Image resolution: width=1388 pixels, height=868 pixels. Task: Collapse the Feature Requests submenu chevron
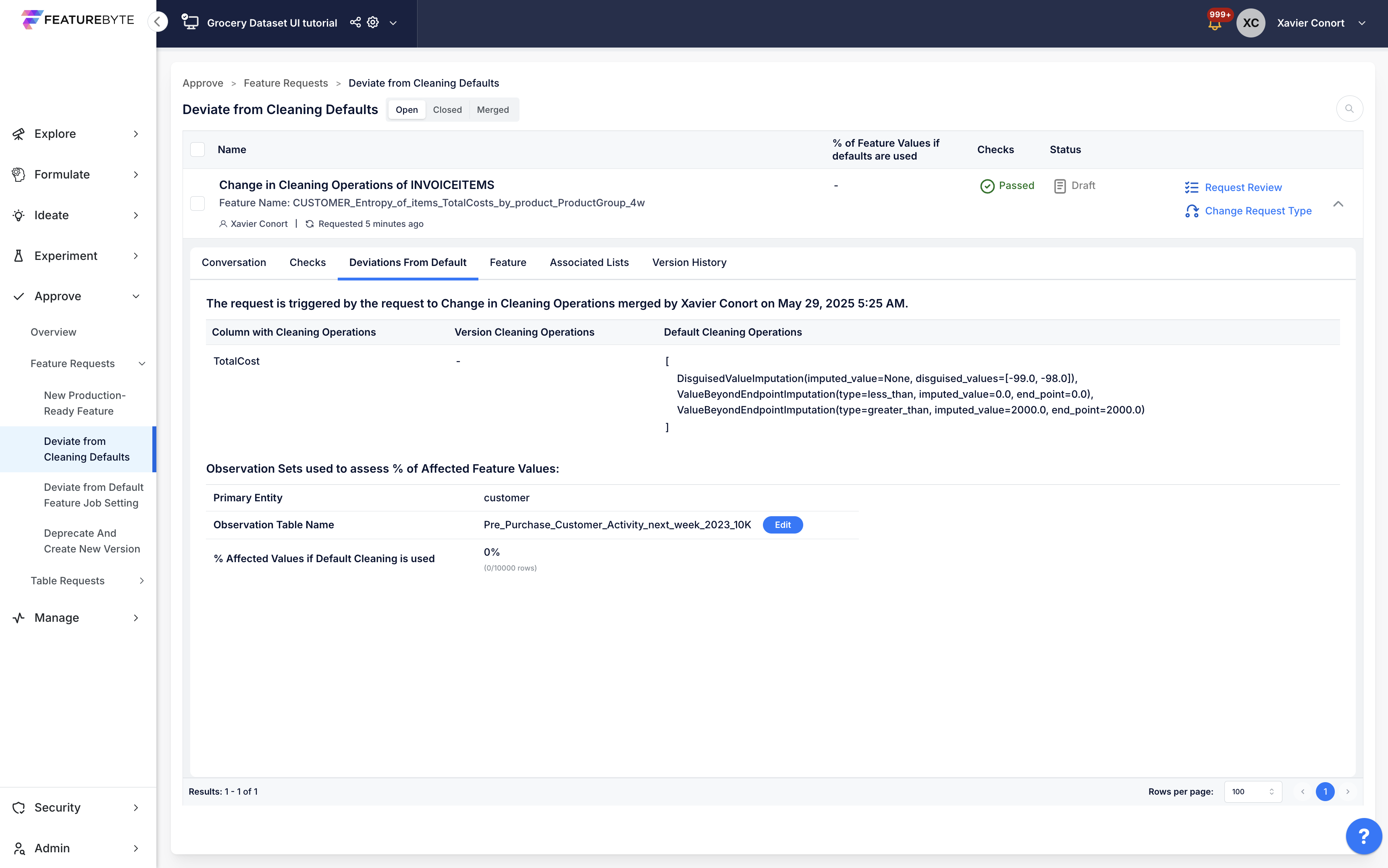click(x=142, y=364)
